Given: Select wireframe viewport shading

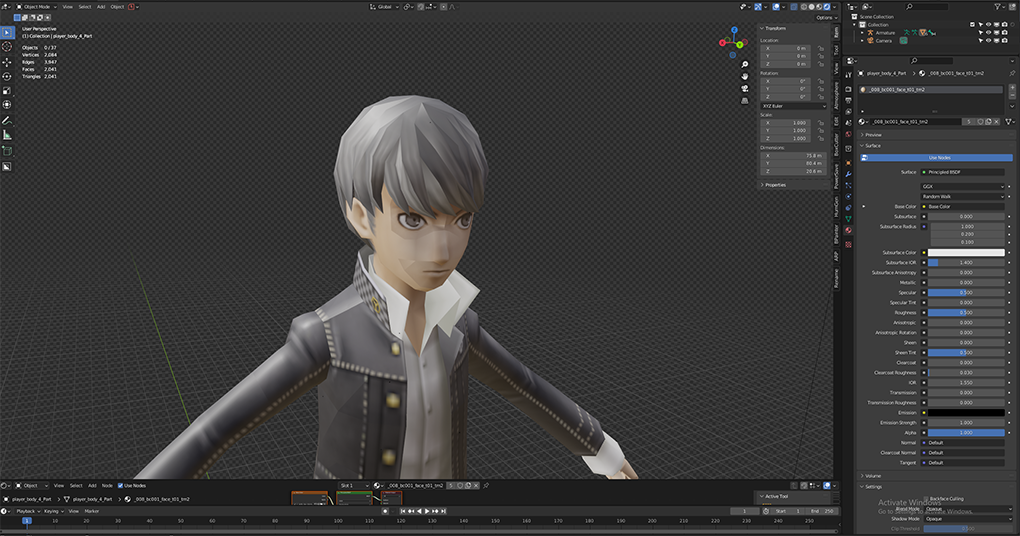Looking at the screenshot, I should [x=803, y=7].
